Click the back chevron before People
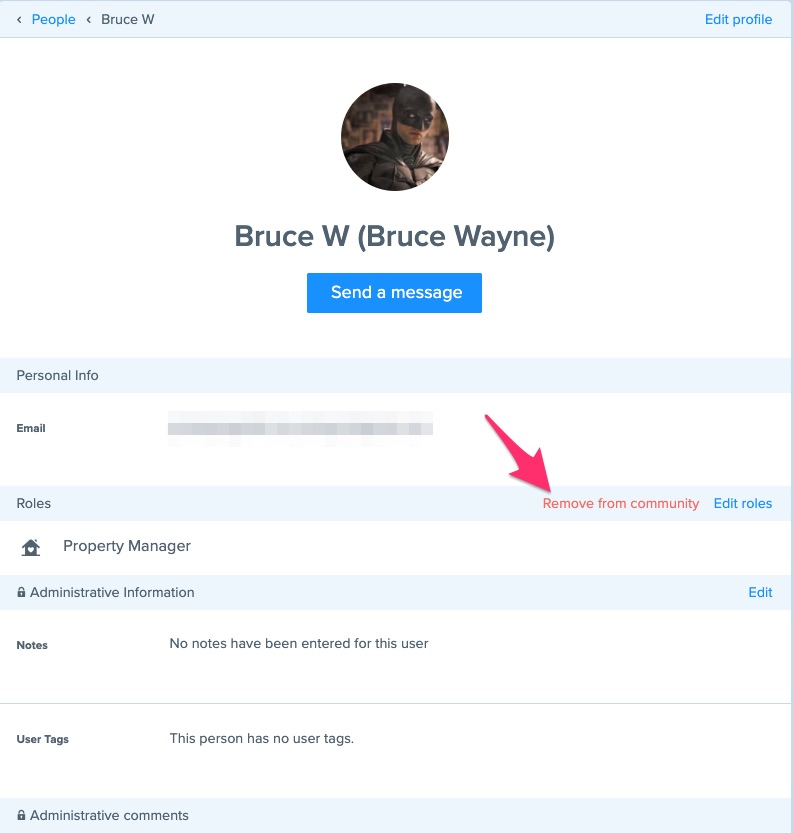This screenshot has height=833, width=794. click(x=19, y=20)
